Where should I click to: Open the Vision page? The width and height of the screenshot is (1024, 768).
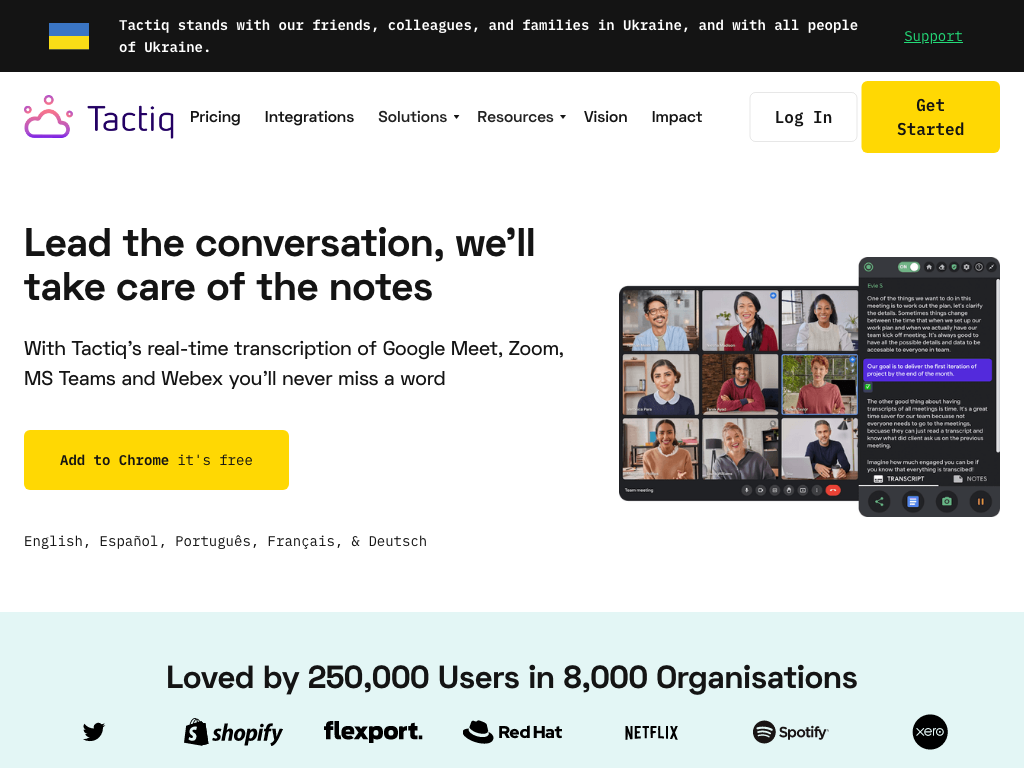click(605, 117)
